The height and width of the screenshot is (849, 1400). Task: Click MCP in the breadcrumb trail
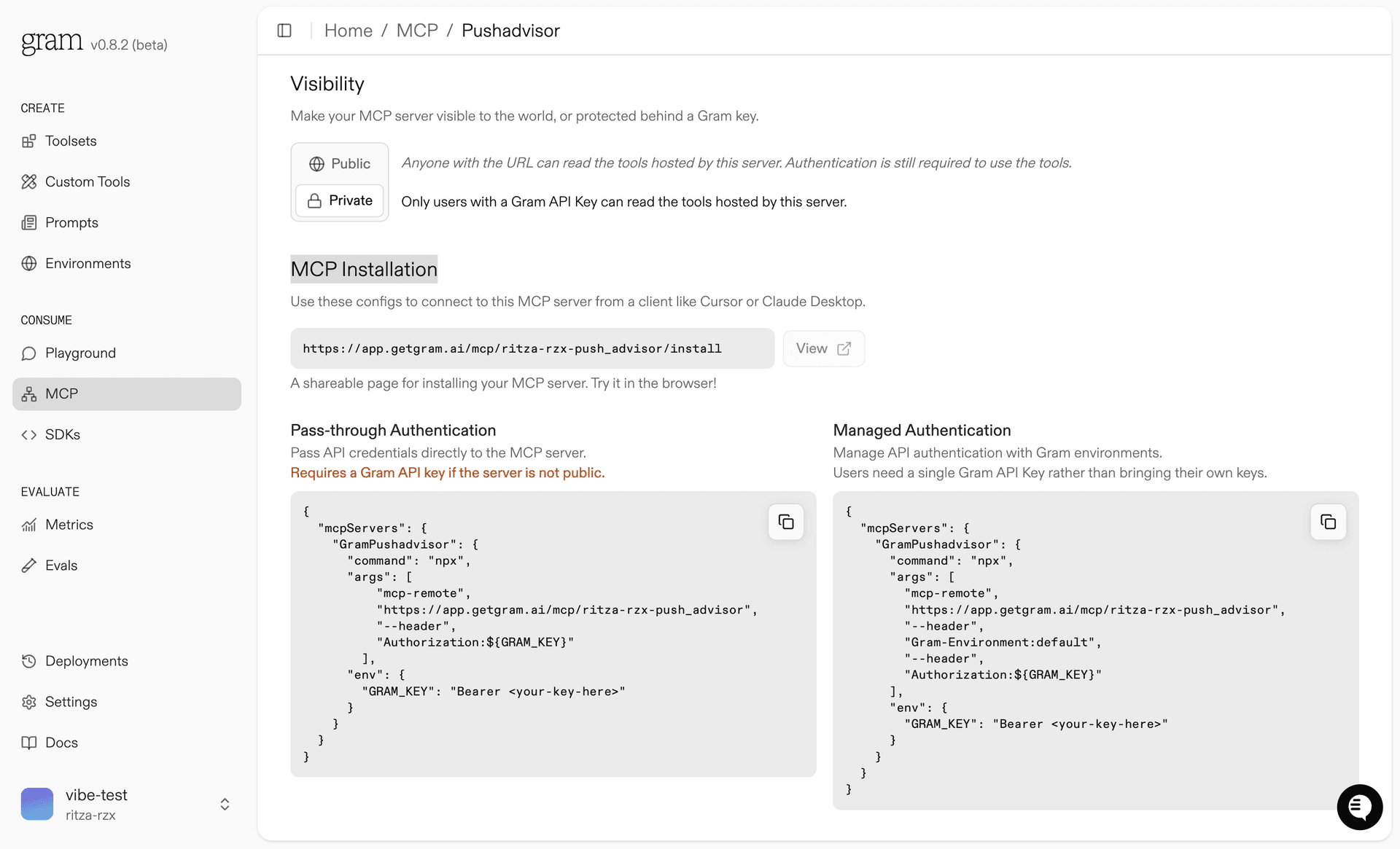point(416,30)
